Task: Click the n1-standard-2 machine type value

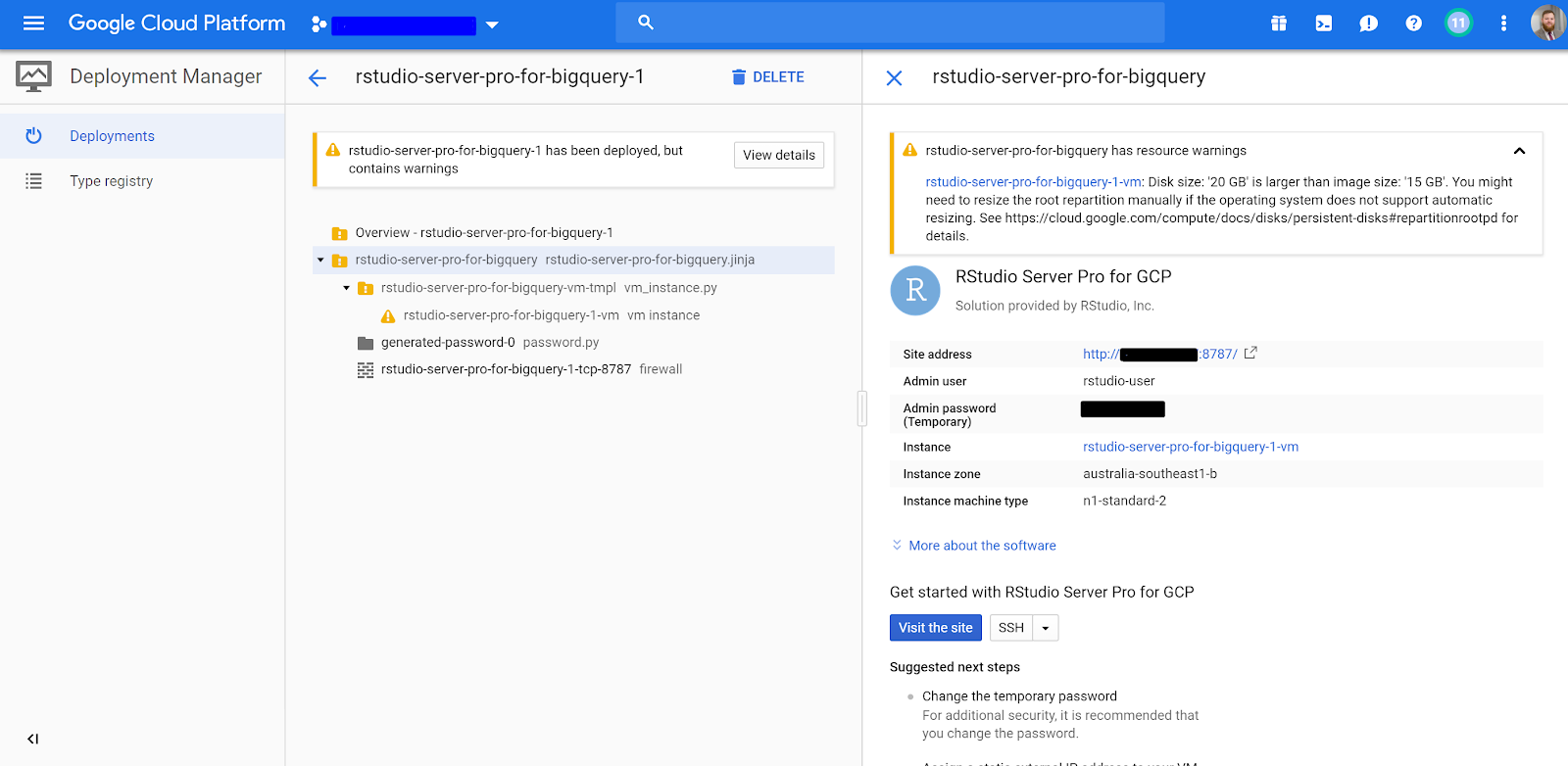Action: tap(1124, 502)
